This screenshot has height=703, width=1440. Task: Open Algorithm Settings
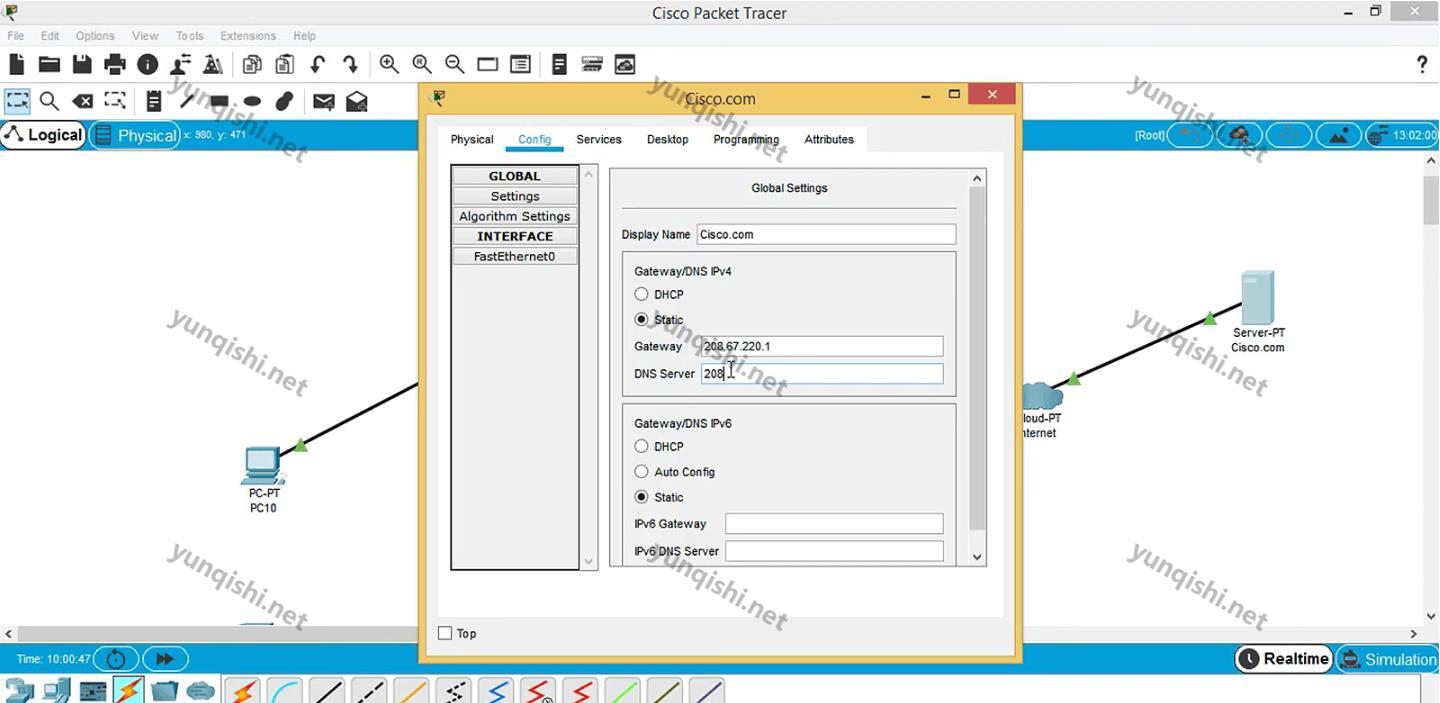pos(515,216)
